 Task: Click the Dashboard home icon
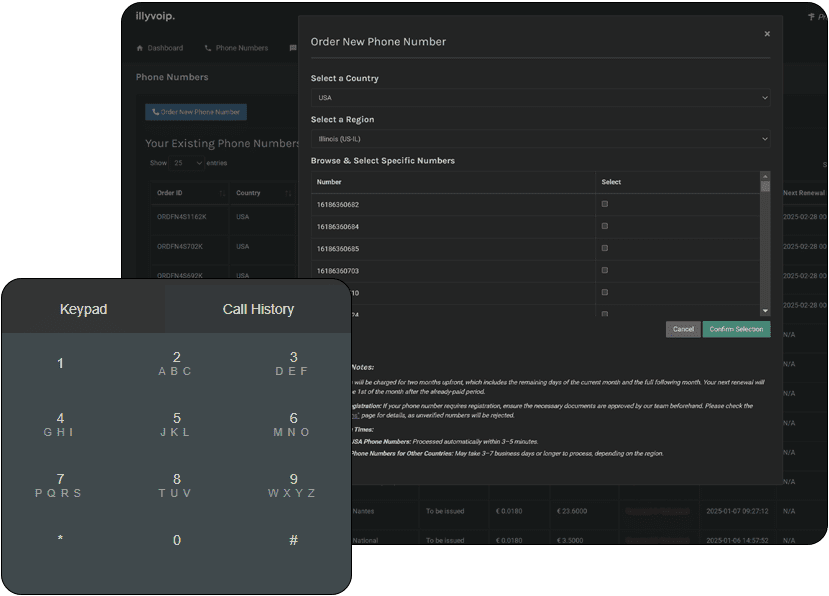point(140,48)
